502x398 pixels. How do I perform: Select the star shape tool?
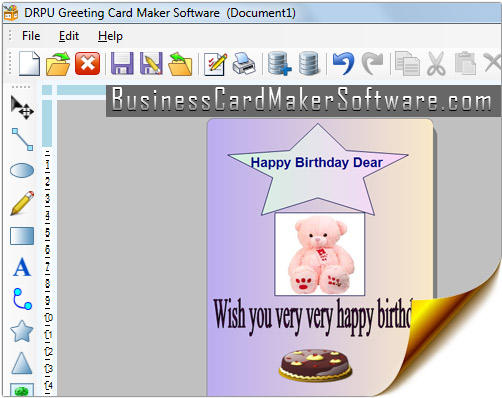click(x=22, y=331)
